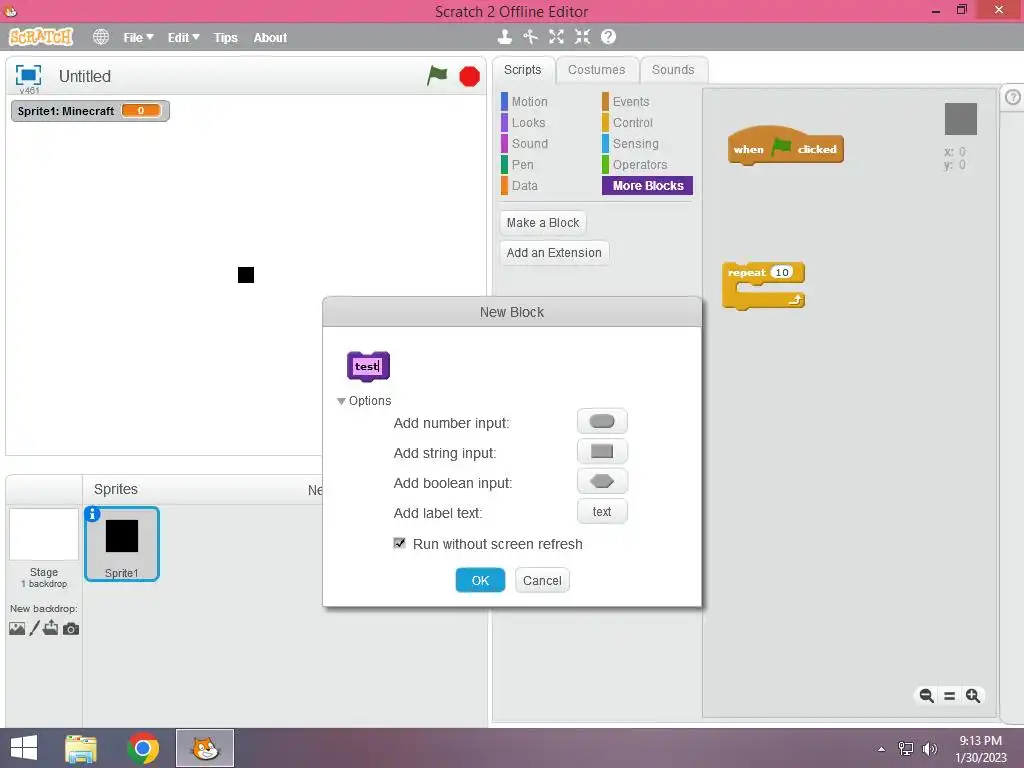
Task: Click Scratch cat taskbar icon
Action: pyautogui.click(x=204, y=748)
